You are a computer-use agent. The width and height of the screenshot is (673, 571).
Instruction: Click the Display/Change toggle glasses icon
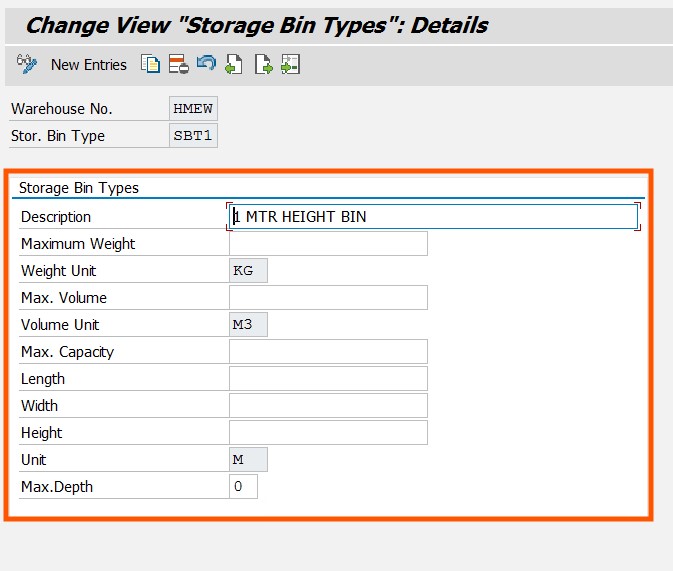tap(27, 65)
